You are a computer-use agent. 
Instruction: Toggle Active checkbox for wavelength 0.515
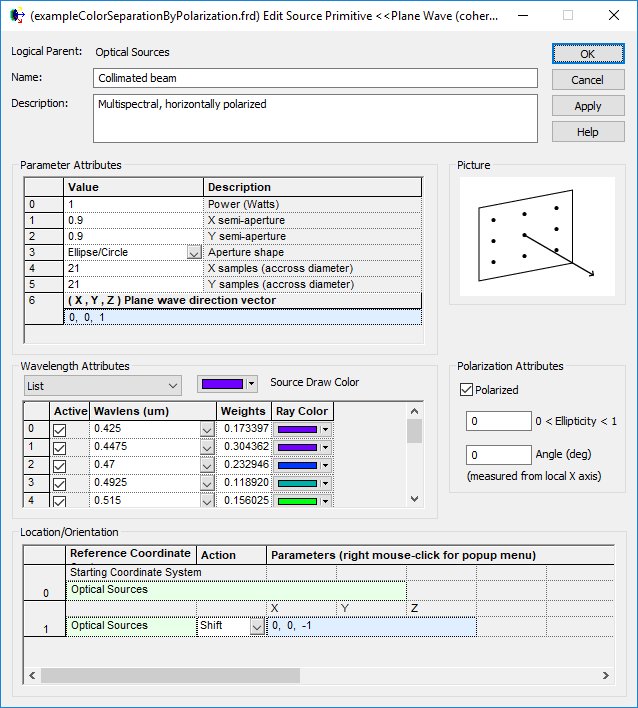pyautogui.click(x=59, y=501)
